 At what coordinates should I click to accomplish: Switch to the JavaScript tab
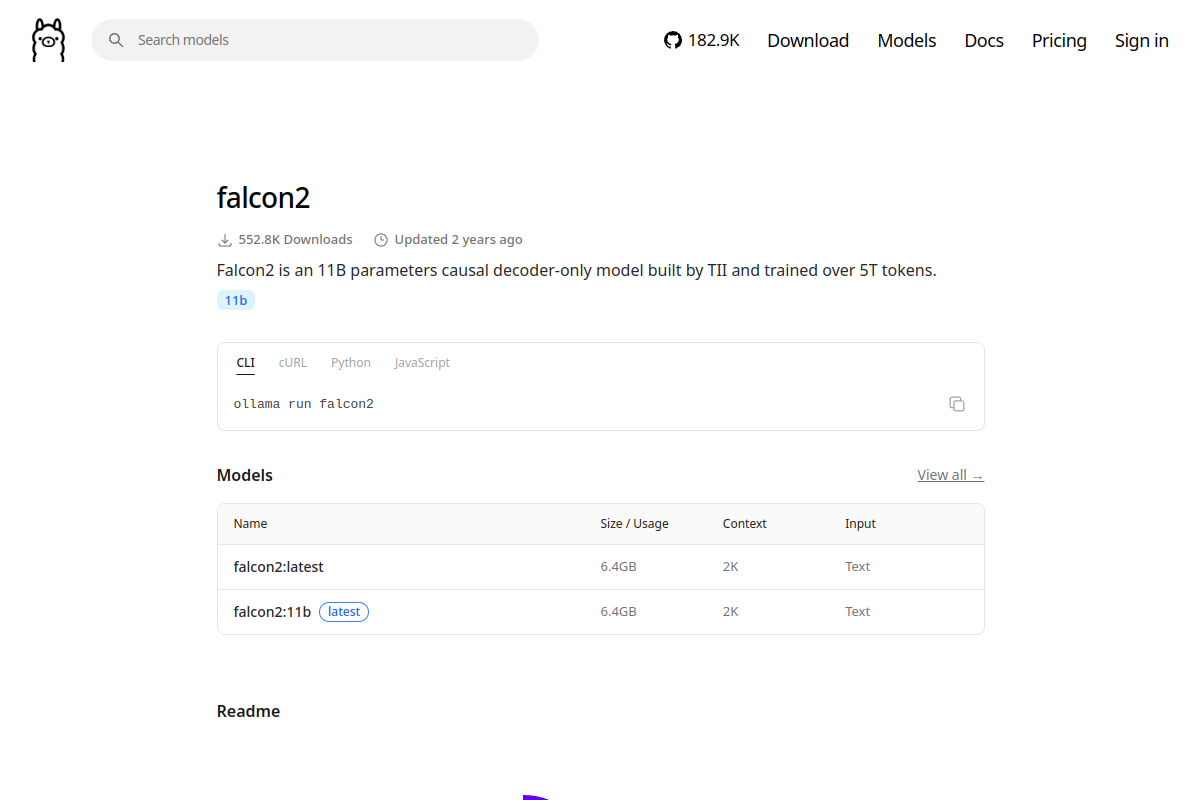click(x=422, y=363)
